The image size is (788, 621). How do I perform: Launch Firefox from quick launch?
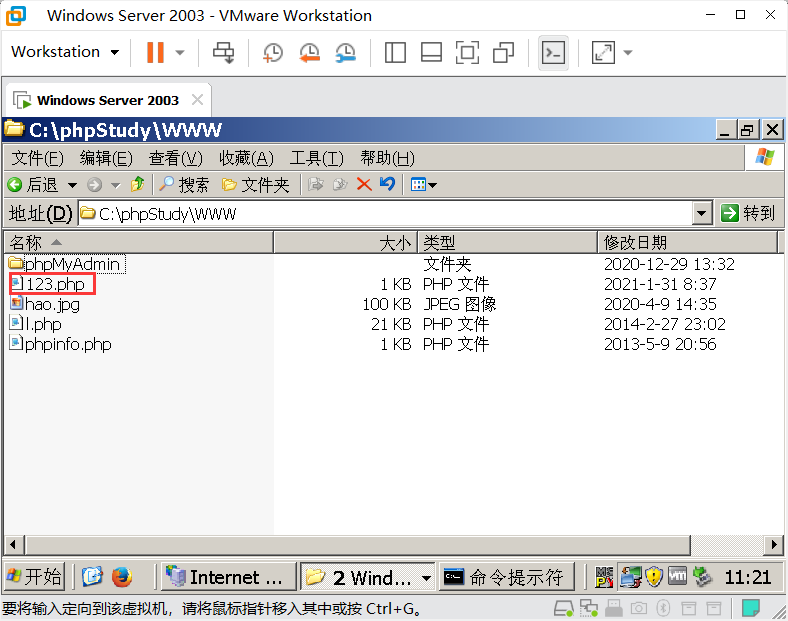122,577
